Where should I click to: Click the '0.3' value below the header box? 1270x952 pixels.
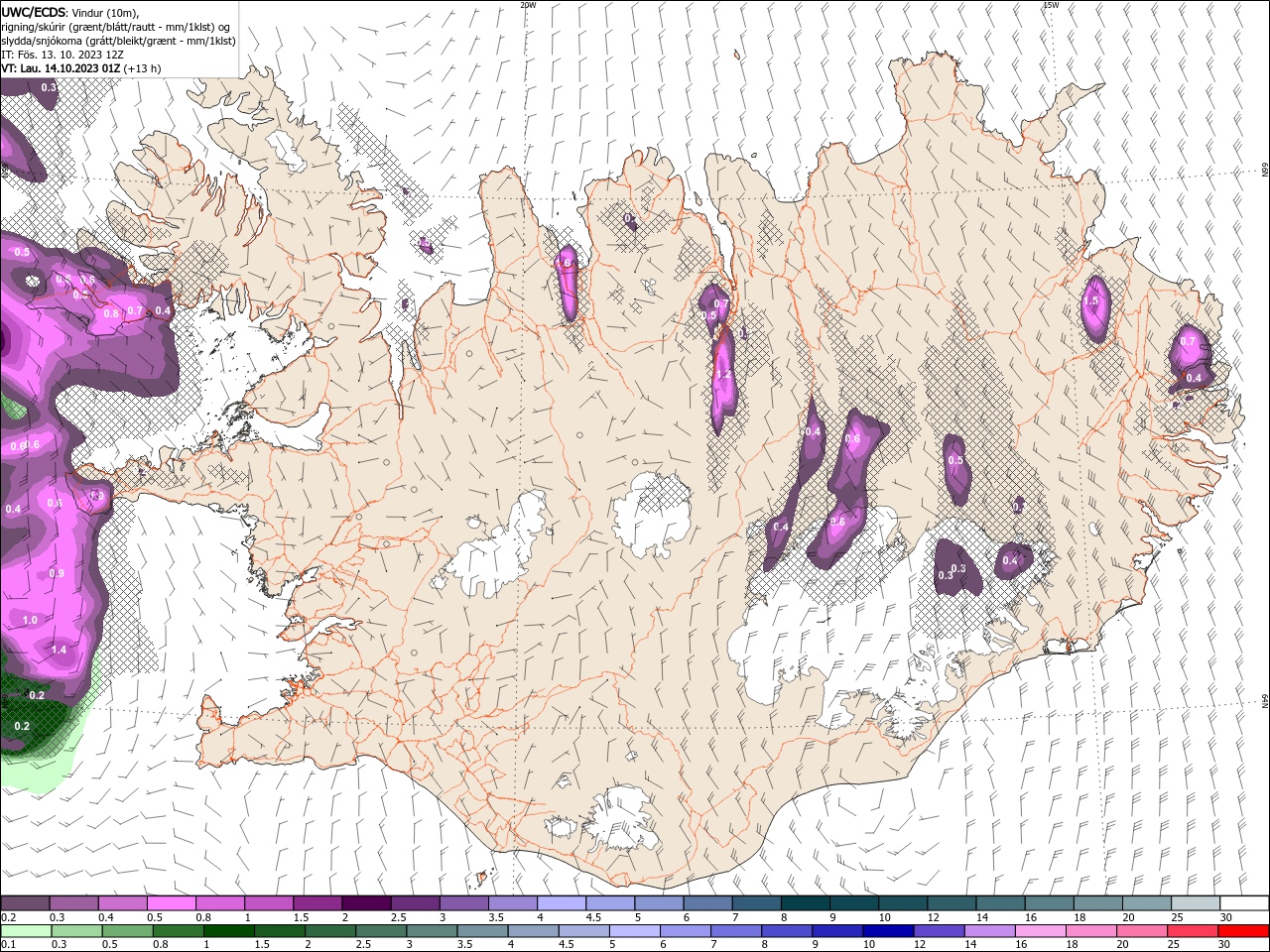pyautogui.click(x=49, y=88)
